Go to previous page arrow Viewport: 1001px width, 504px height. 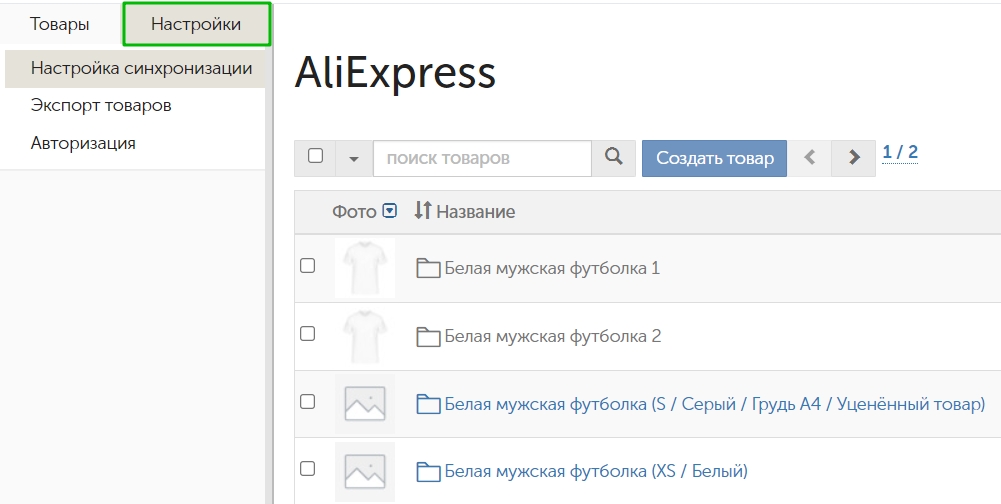[809, 158]
